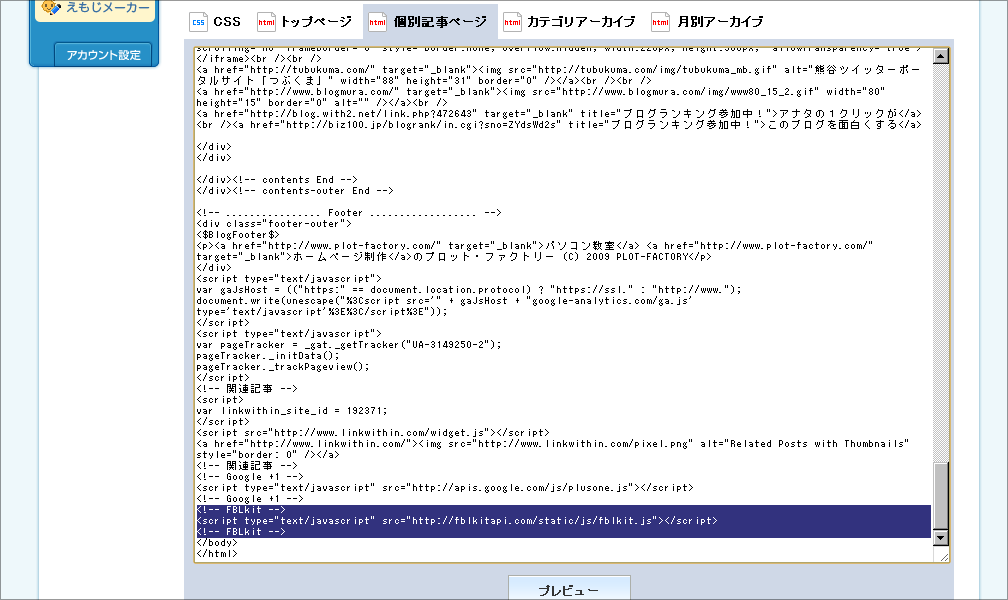Click the アカウント設定 button
This screenshot has width=1008, height=600.
[x=103, y=55]
